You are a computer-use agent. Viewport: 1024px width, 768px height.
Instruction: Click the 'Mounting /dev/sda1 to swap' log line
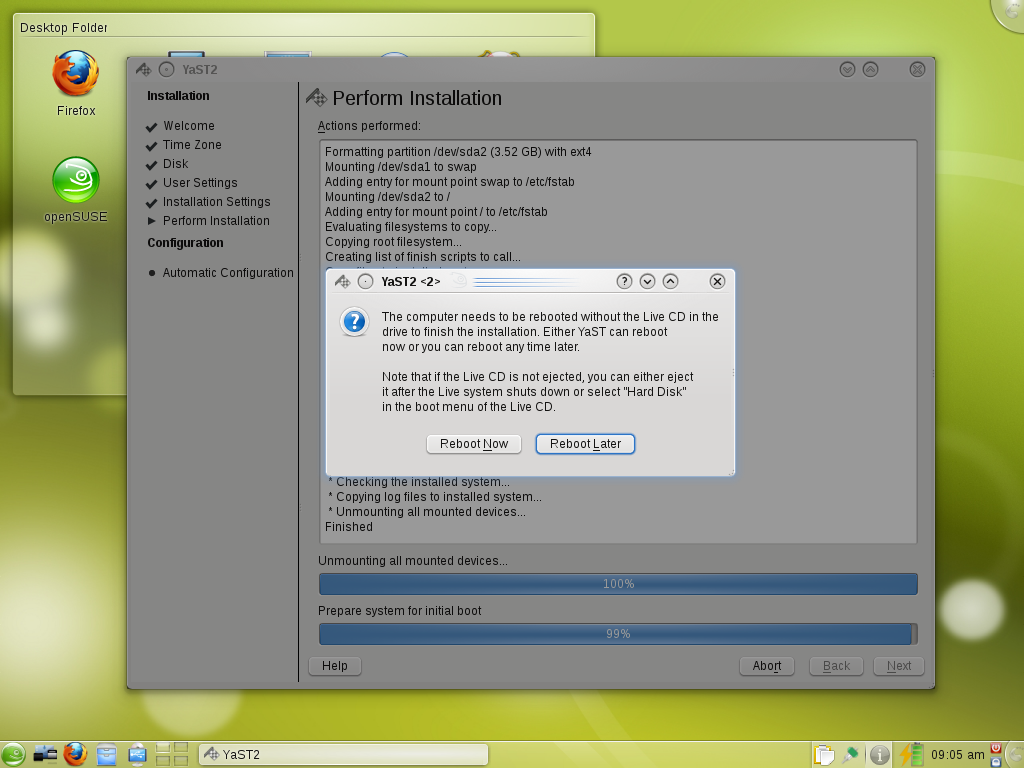400,167
